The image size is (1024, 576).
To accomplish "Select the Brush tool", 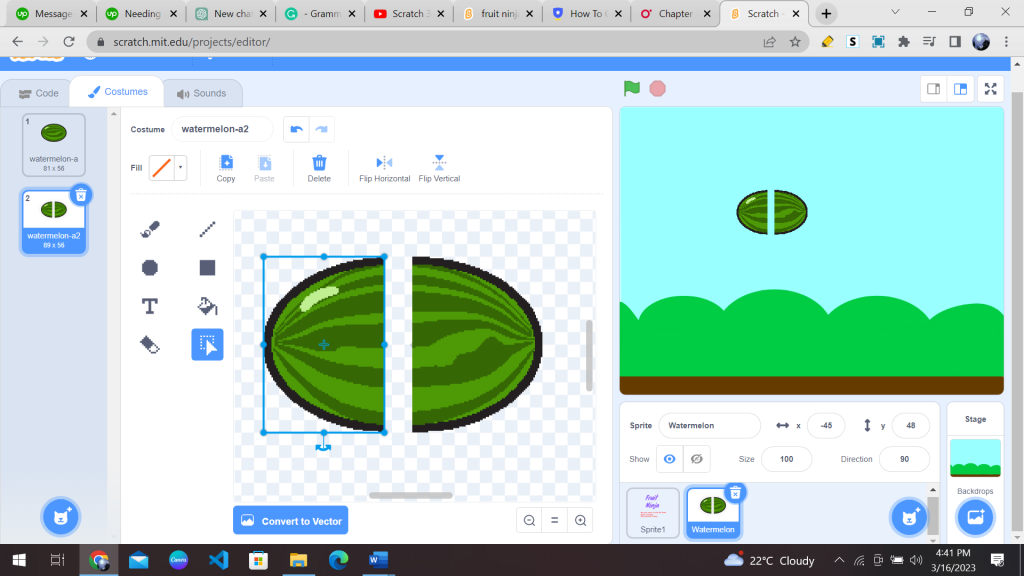I will 149,228.
